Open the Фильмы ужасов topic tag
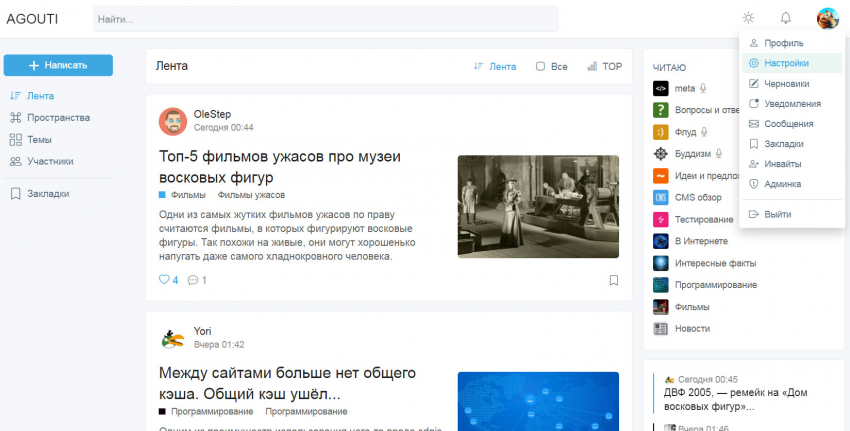The image size is (850, 431). coord(251,195)
